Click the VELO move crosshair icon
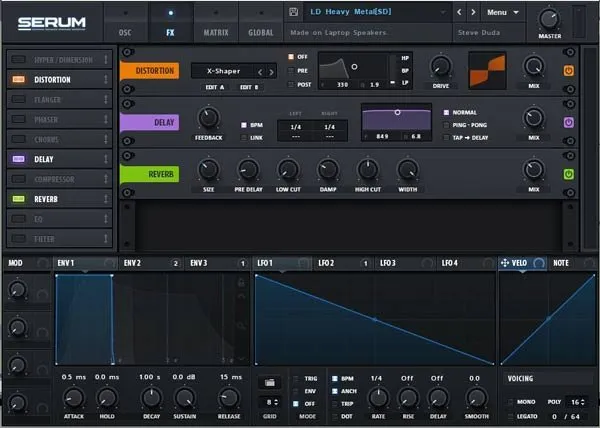Image resolution: width=600 pixels, height=428 pixels. pos(505,263)
